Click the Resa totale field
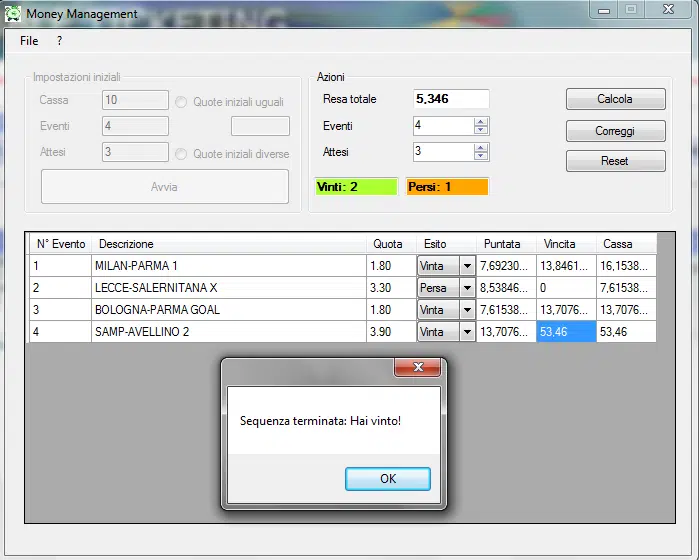Image resolution: width=699 pixels, height=560 pixels. pos(451,99)
